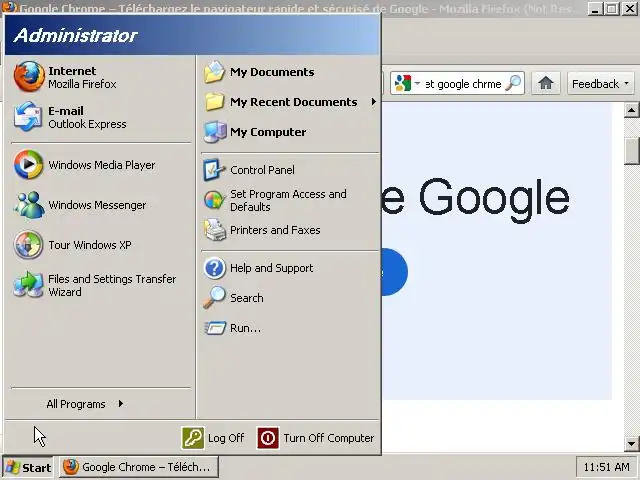Expand the All Programs menu
Screen dimensions: 640x480
click(85, 404)
